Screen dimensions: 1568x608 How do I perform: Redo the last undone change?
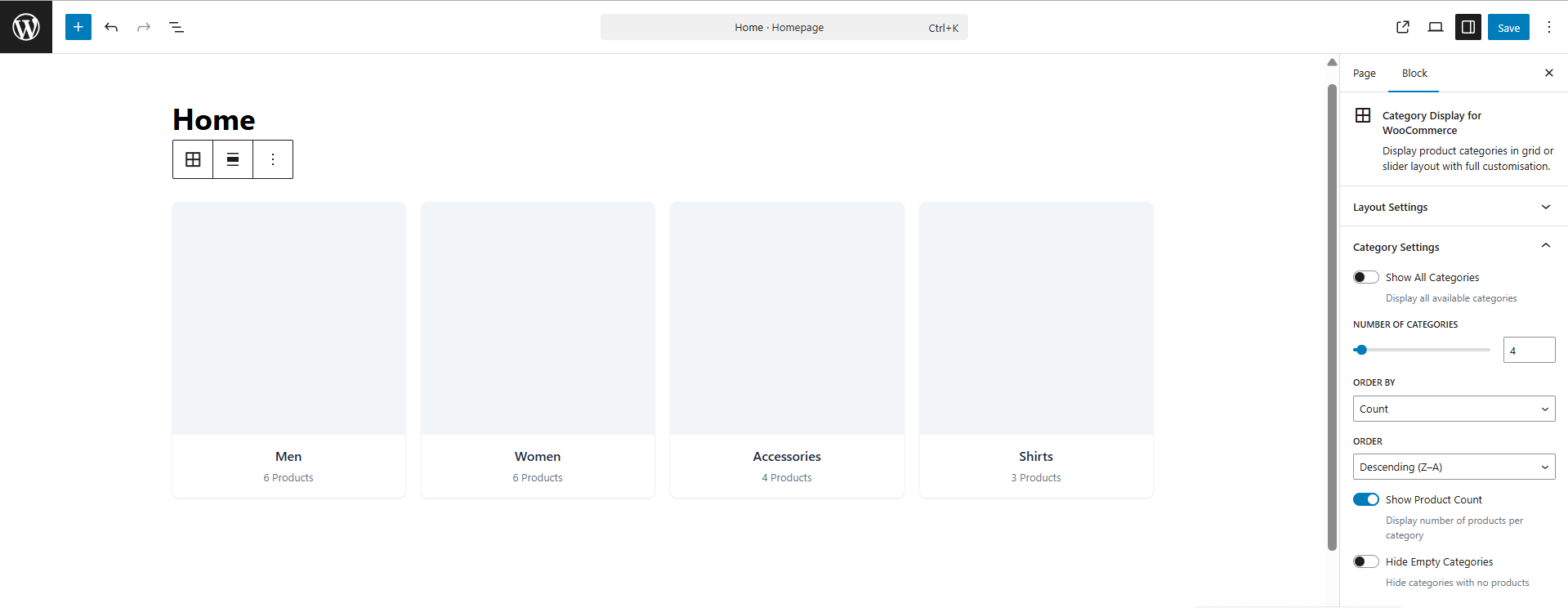(144, 27)
